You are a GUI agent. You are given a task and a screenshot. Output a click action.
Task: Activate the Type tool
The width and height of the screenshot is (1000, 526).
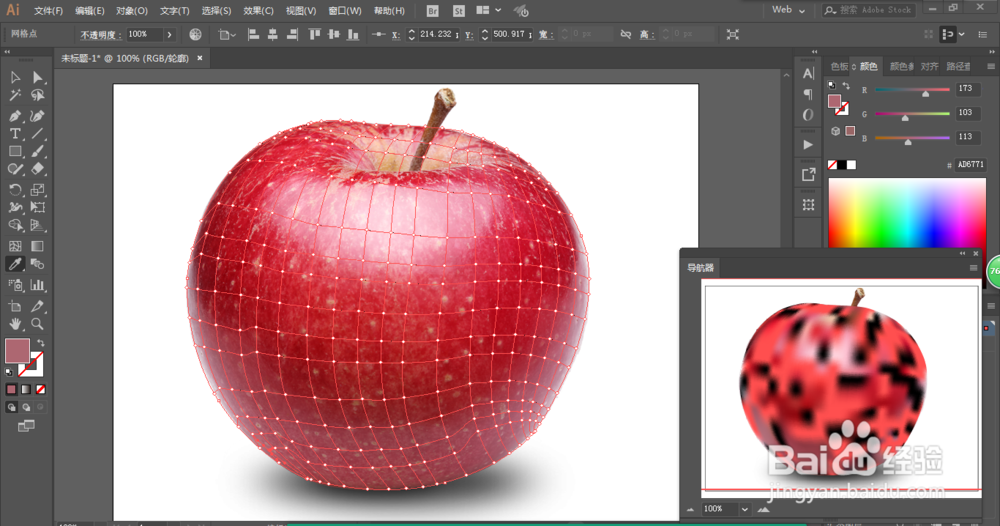pyautogui.click(x=15, y=134)
